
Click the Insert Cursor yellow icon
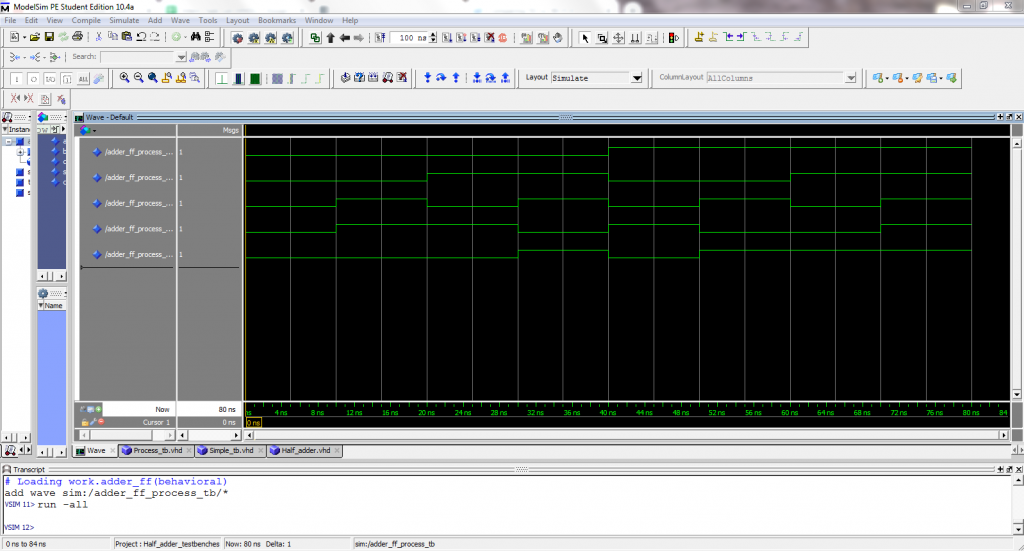699,37
